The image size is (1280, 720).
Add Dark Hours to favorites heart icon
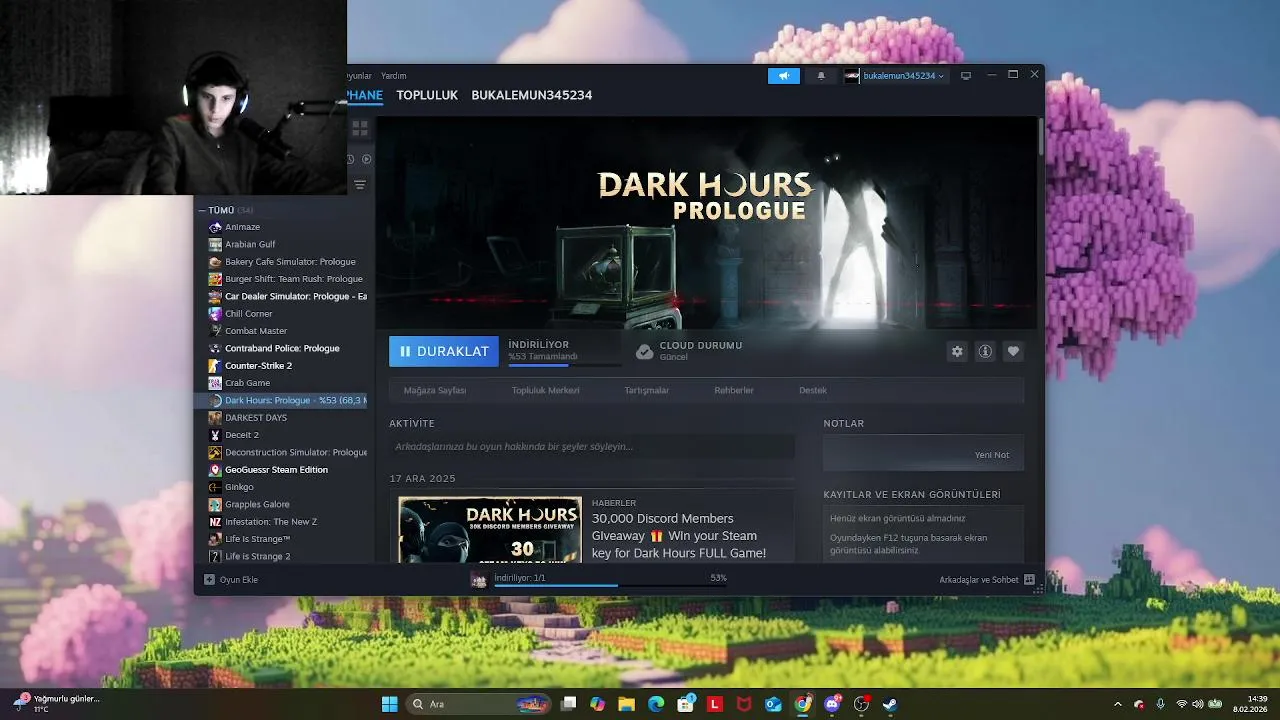1013,351
